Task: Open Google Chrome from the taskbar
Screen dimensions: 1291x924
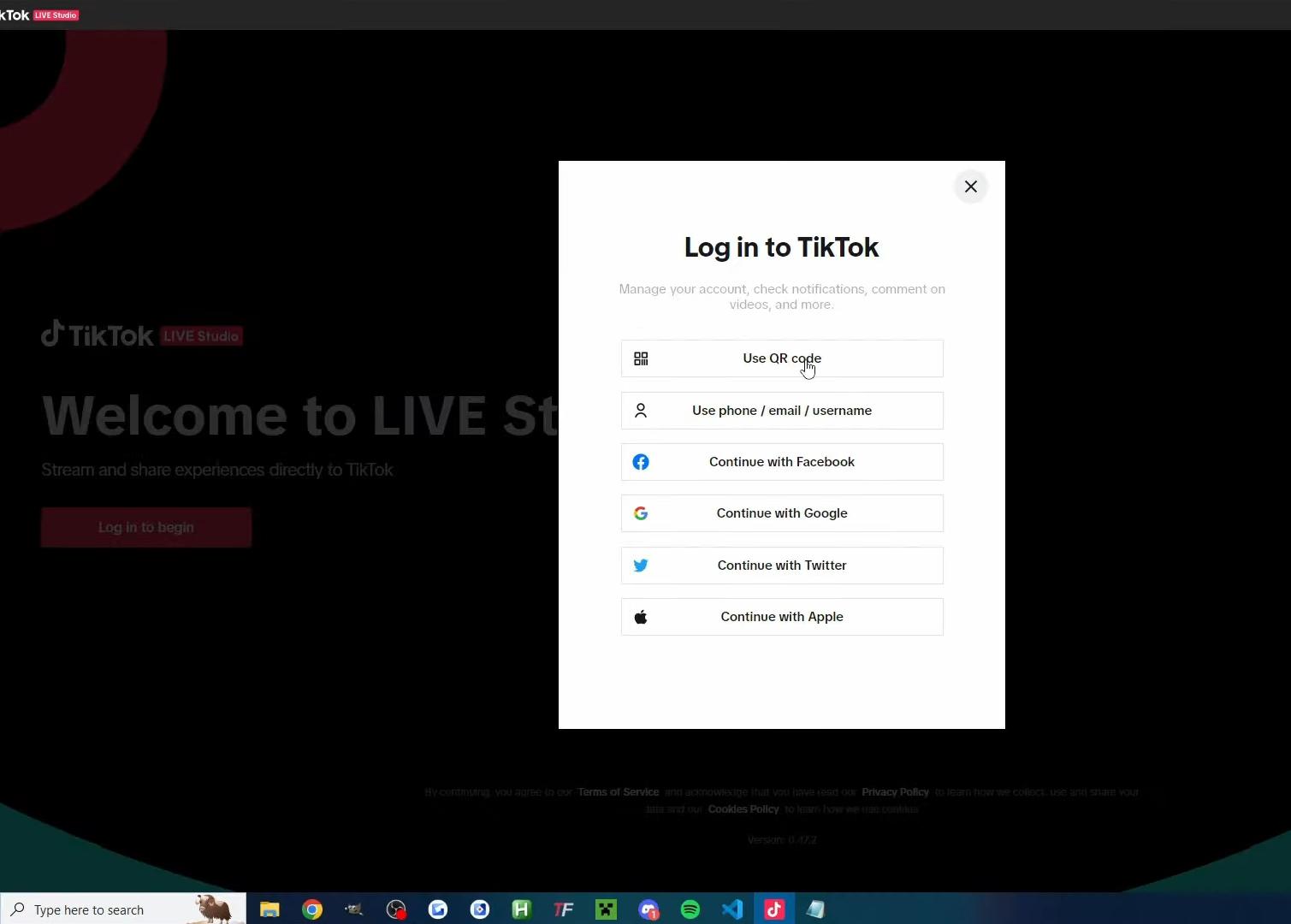Action: (312, 909)
